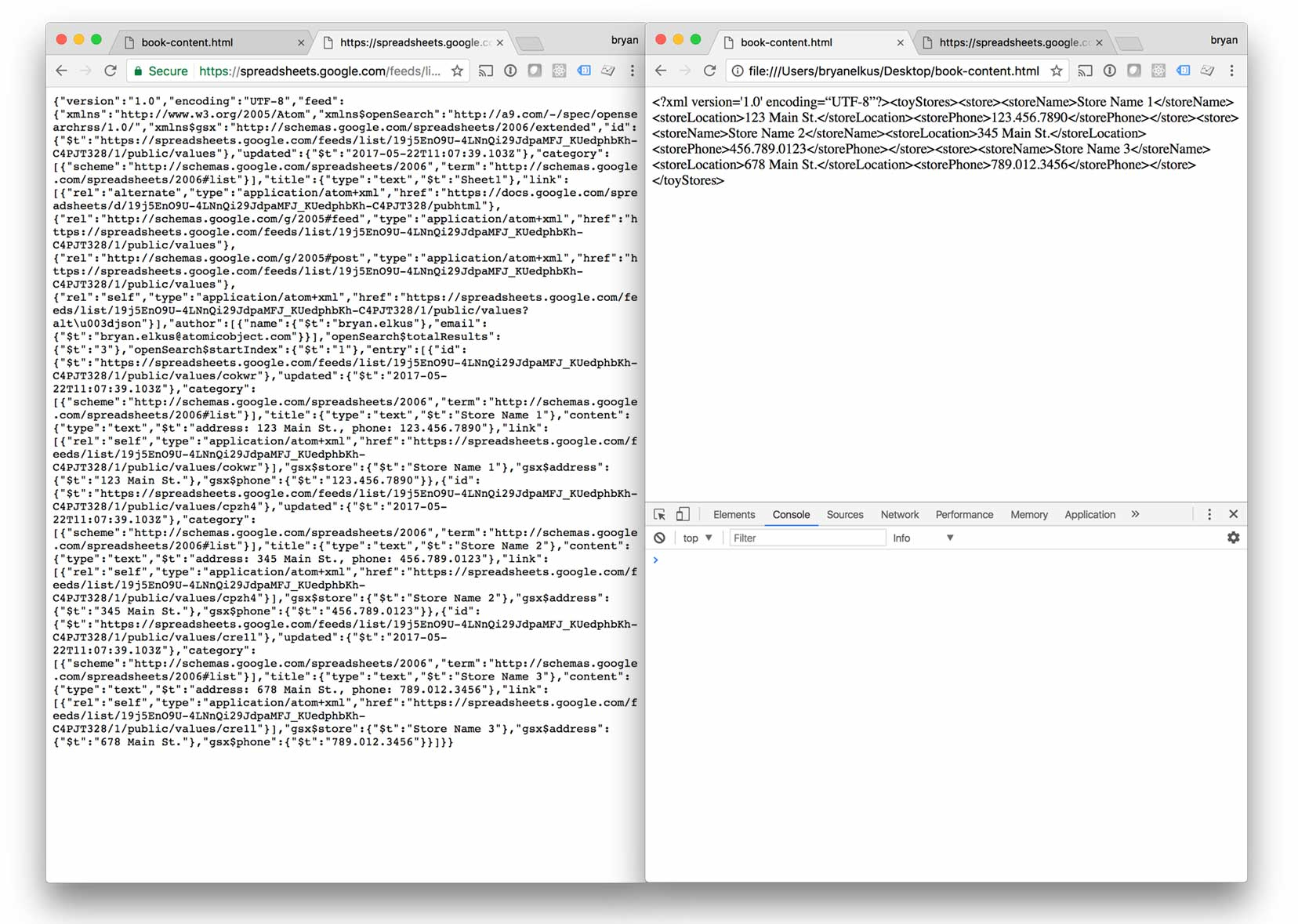Open the Chrome three-dot menu in right window
This screenshot has width=1298, height=924.
1231,71
